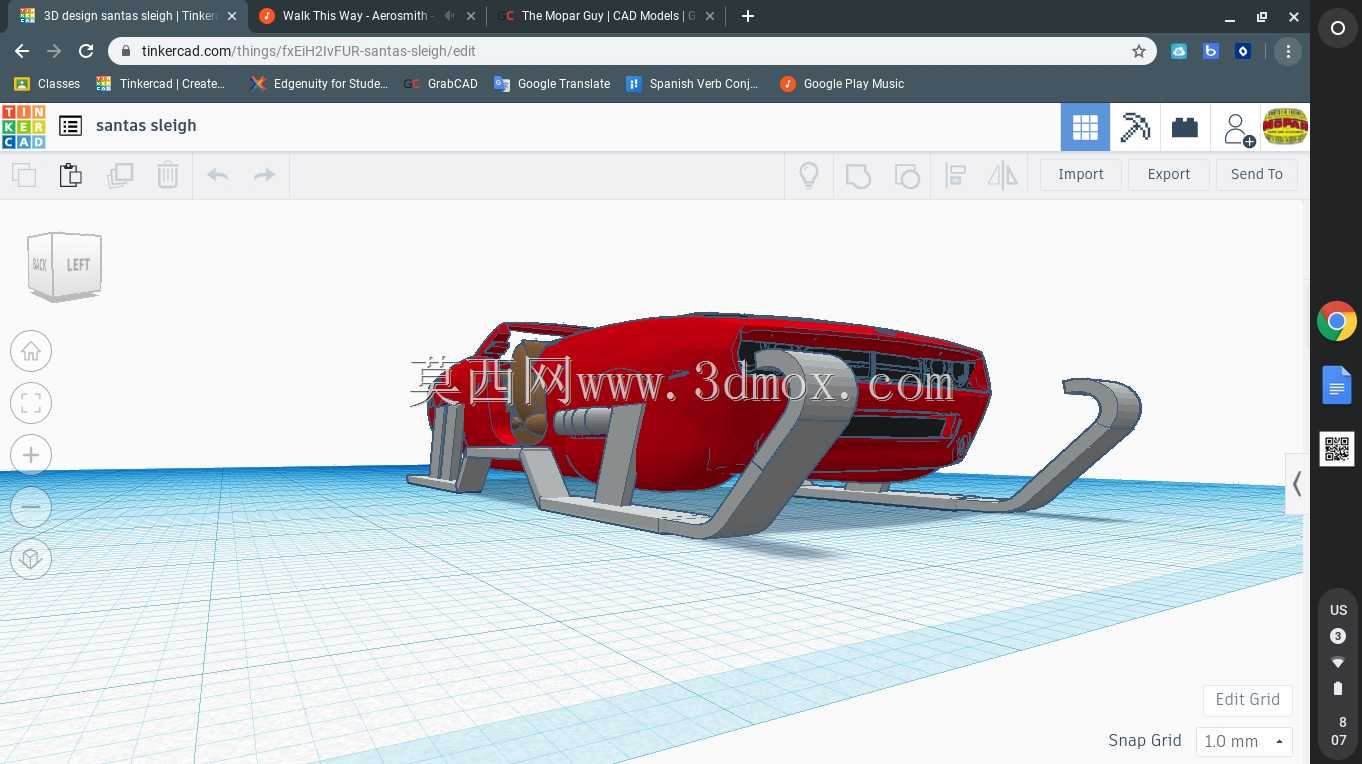Screen dimensions: 1362x764
Task: Open the Classes bookmark
Action: click(x=47, y=84)
